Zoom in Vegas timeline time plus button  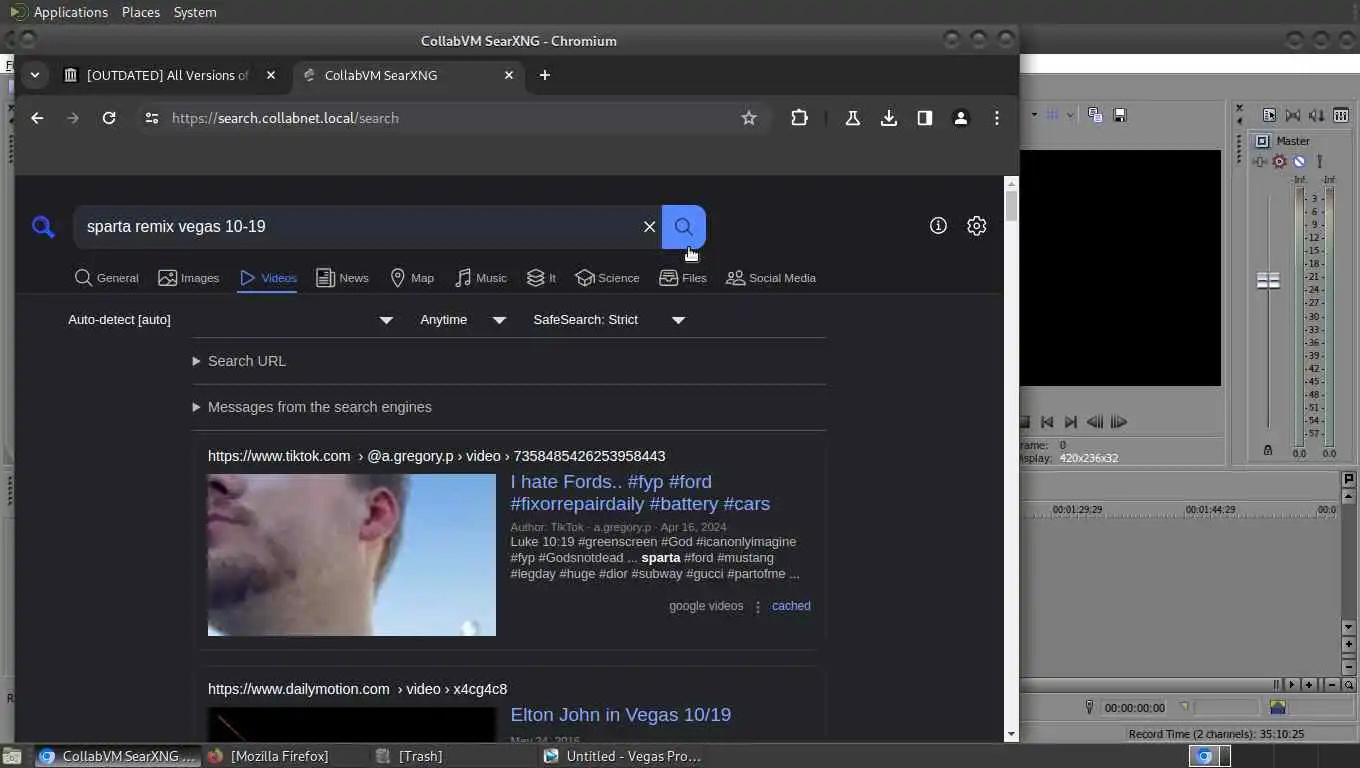(1309, 685)
